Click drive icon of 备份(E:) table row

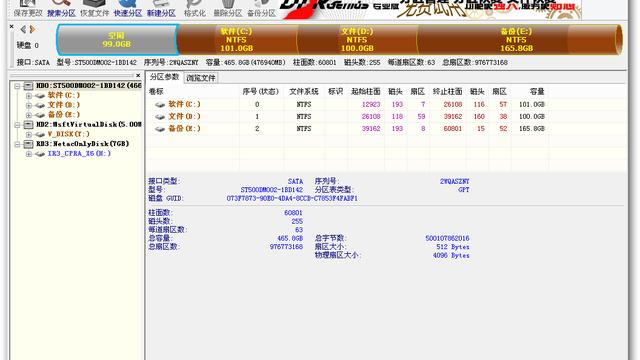[x=160, y=129]
